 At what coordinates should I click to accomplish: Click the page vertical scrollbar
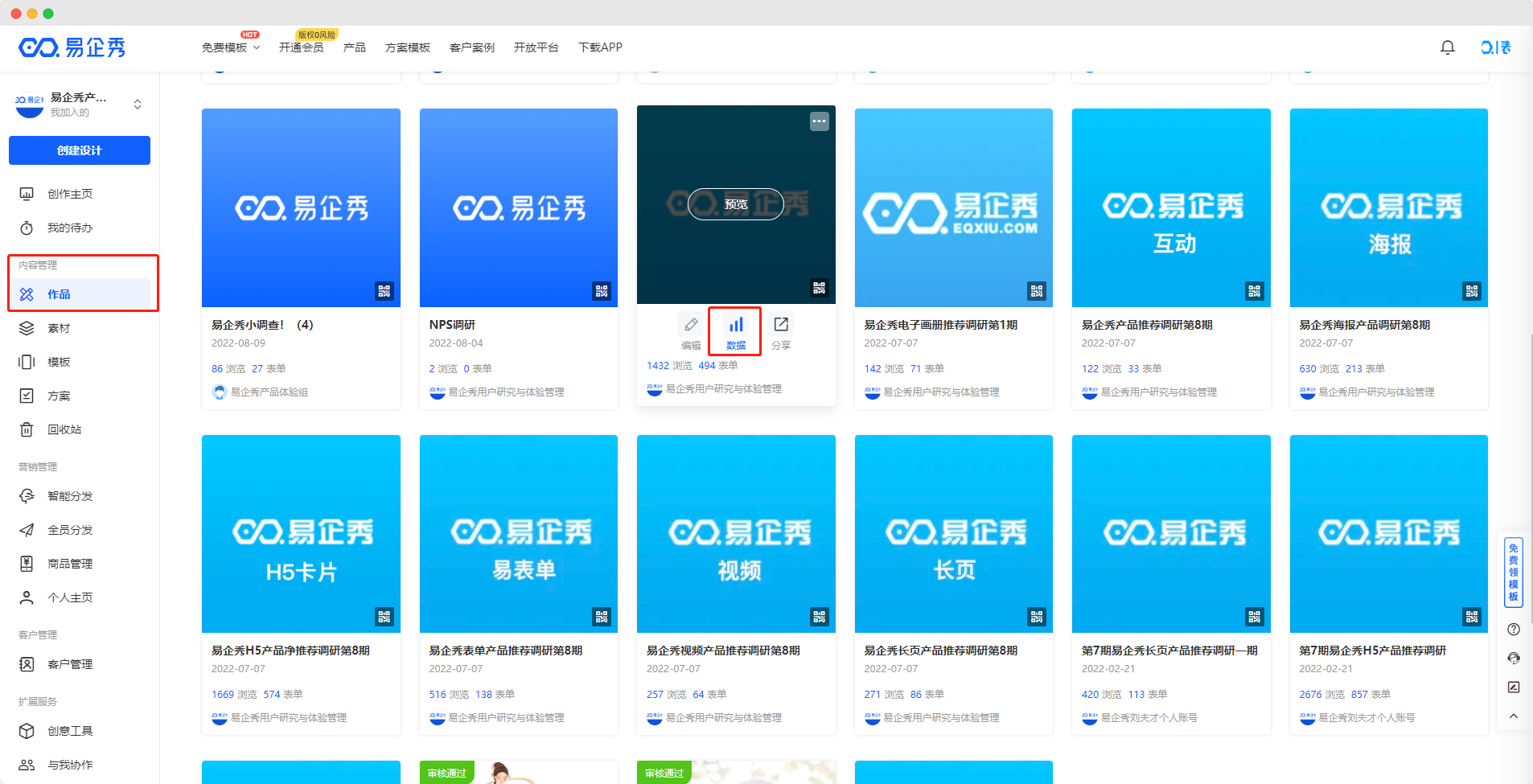(1530, 478)
